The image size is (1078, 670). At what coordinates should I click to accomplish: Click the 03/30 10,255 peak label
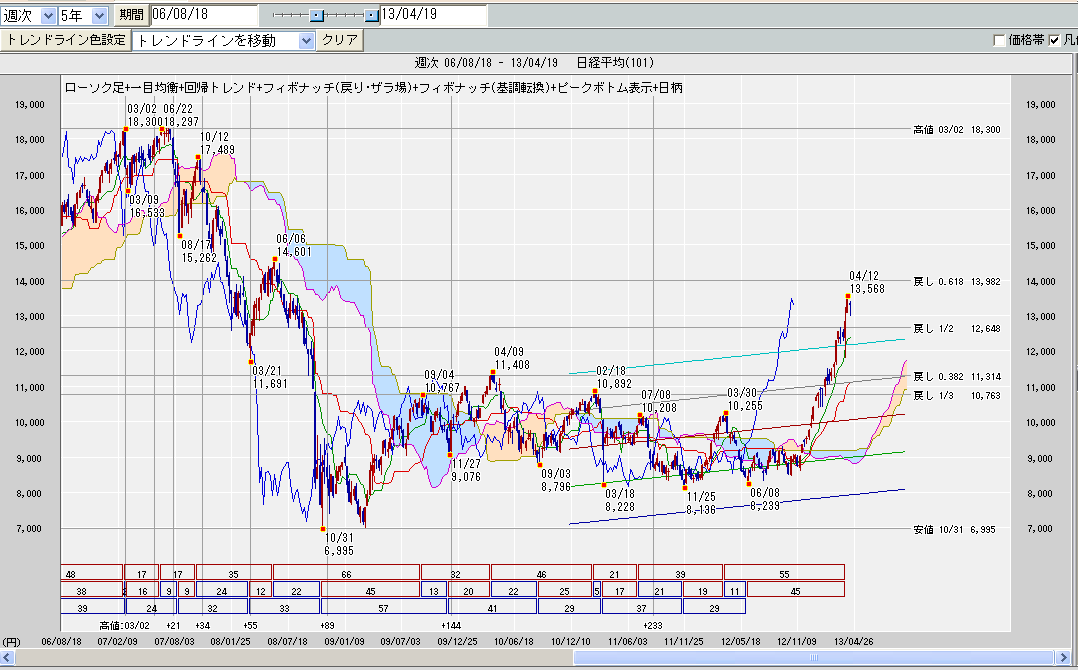tap(745, 399)
